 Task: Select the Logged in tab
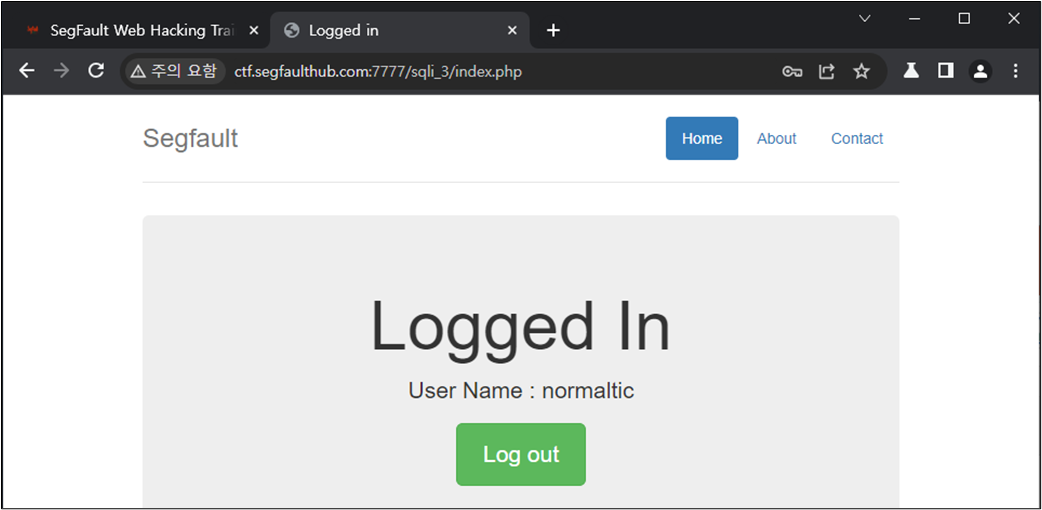pyautogui.click(x=400, y=31)
